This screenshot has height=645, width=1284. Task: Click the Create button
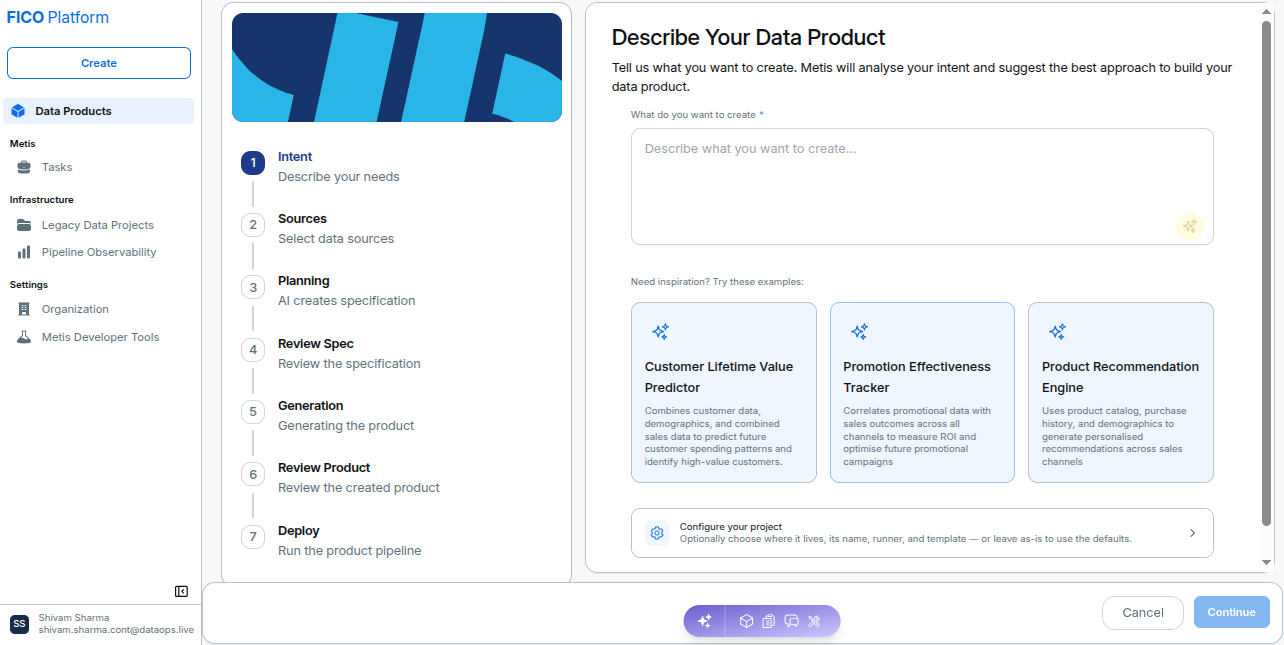point(99,63)
